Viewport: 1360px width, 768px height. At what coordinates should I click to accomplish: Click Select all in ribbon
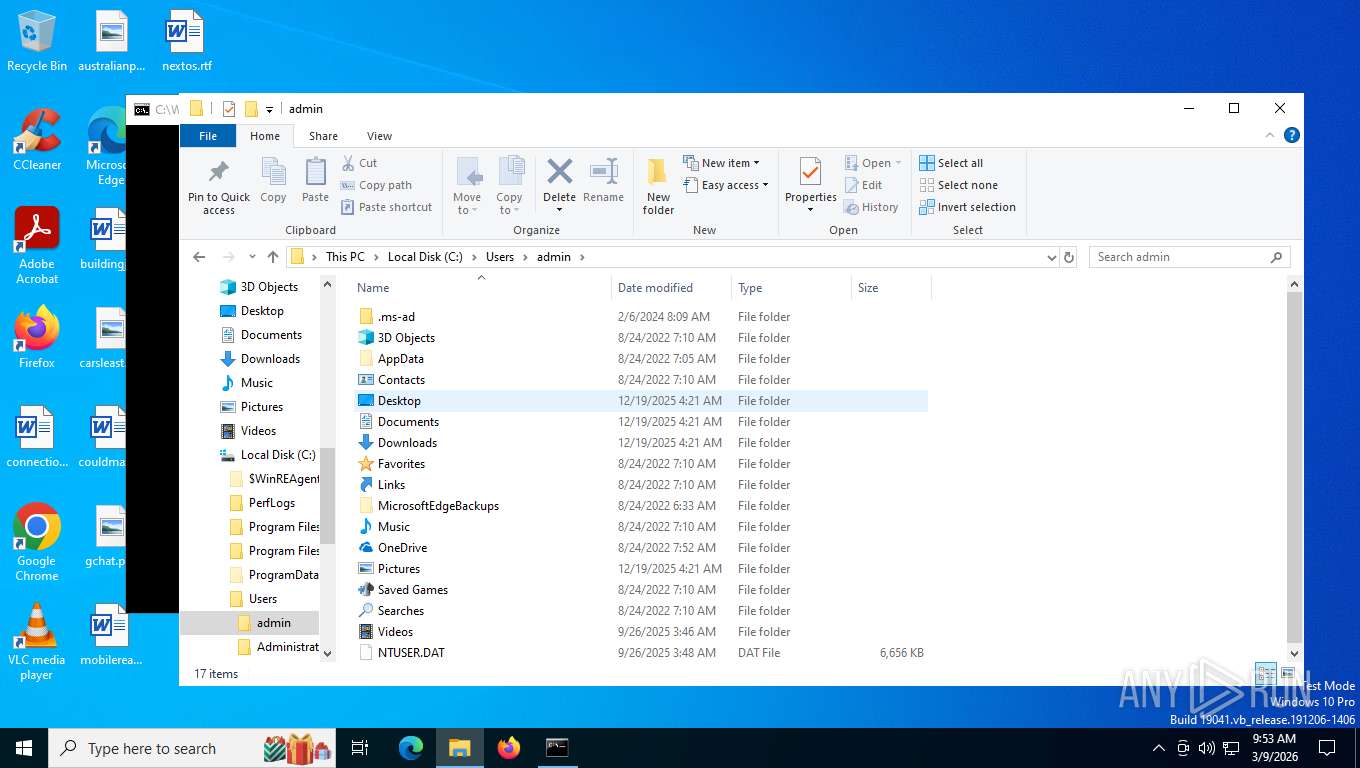(951, 163)
